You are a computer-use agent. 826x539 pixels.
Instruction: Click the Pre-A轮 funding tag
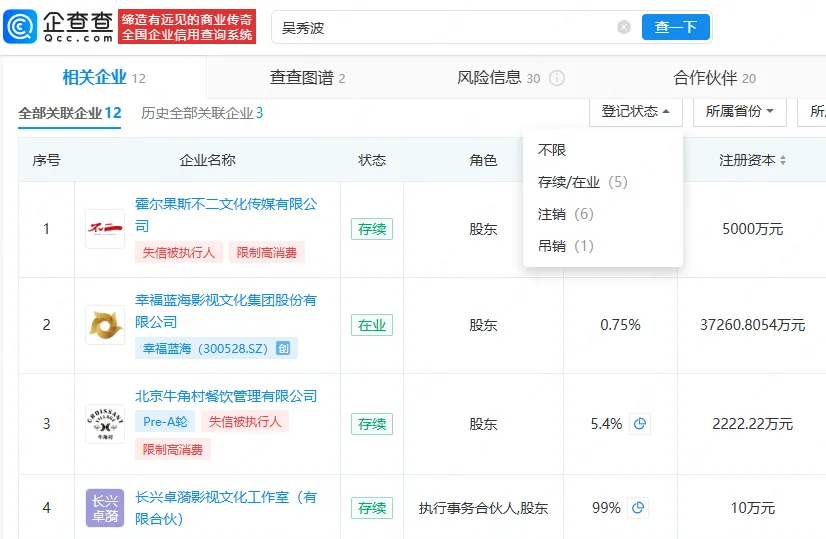(165, 422)
